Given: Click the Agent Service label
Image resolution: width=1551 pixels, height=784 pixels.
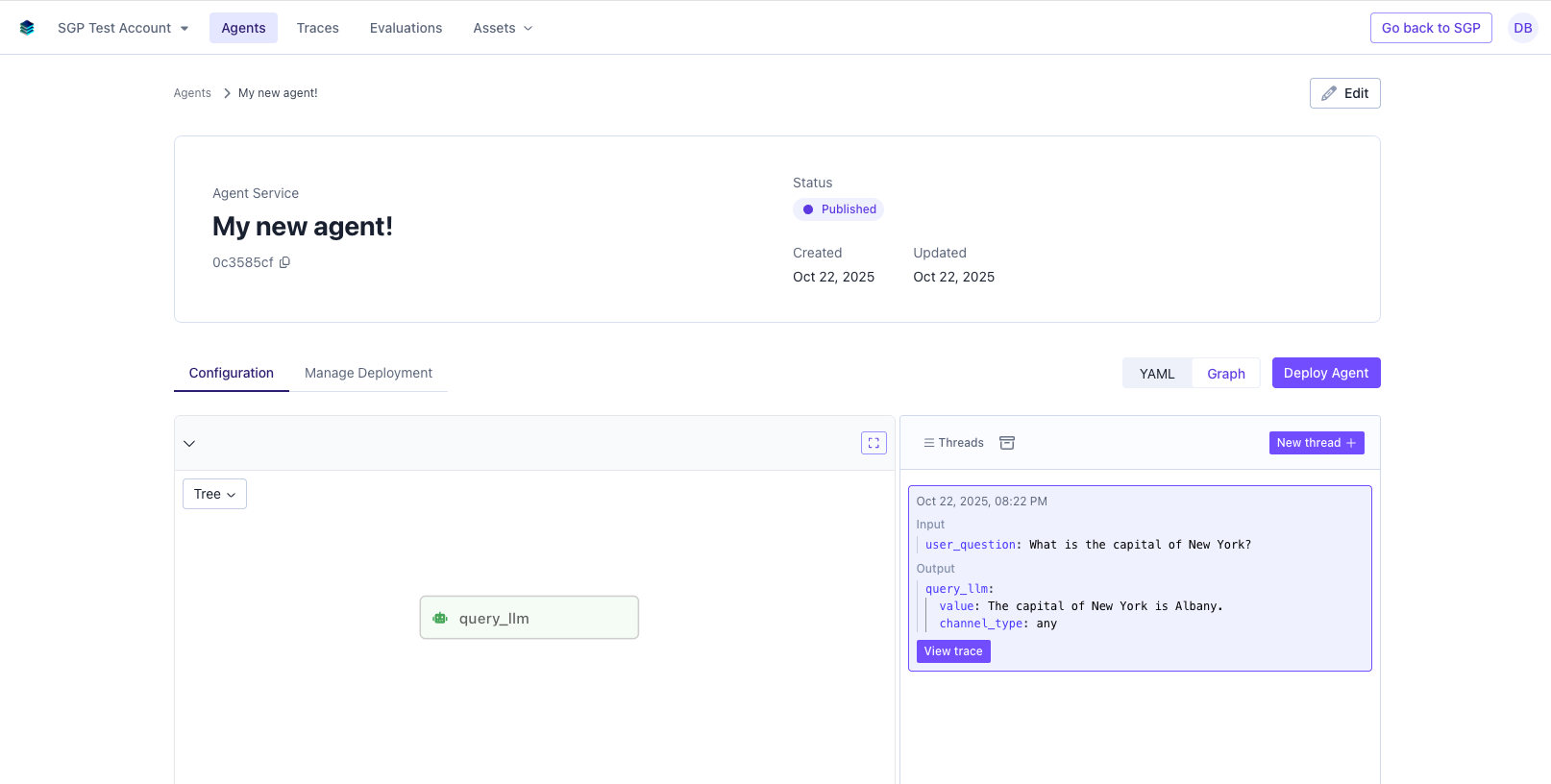Looking at the screenshot, I should pyautogui.click(x=256, y=193).
